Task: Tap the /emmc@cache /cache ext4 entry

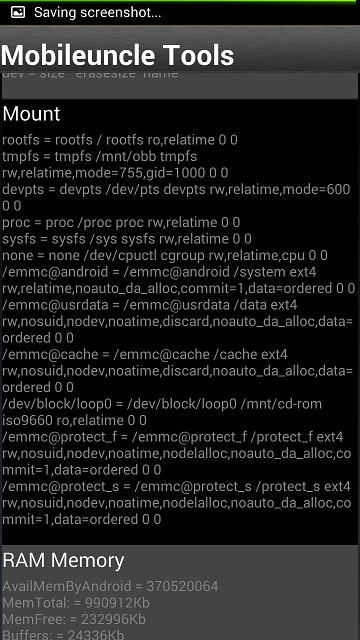Action: (x=178, y=371)
